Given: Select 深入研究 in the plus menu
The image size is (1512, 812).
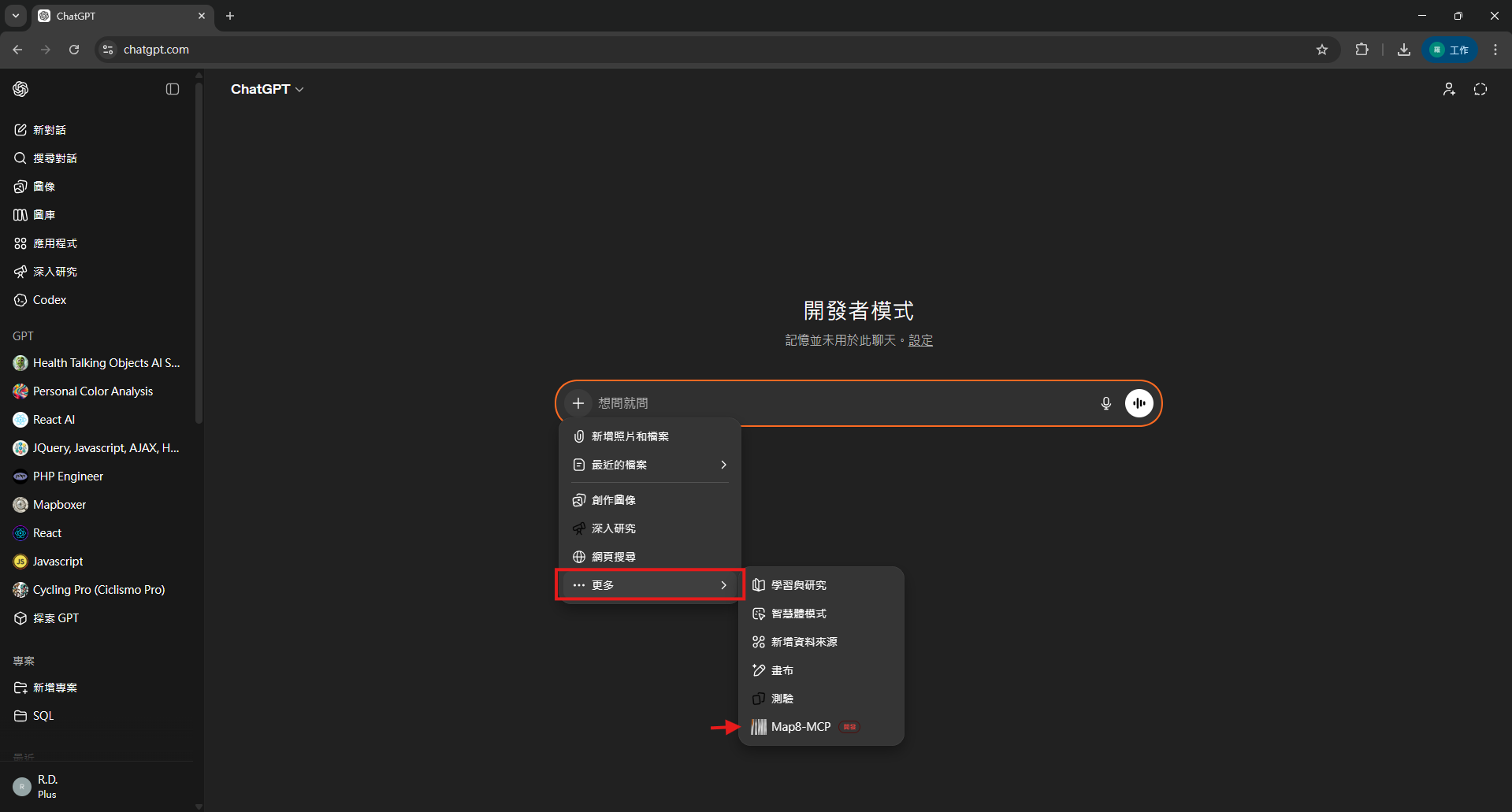Looking at the screenshot, I should click(x=650, y=528).
